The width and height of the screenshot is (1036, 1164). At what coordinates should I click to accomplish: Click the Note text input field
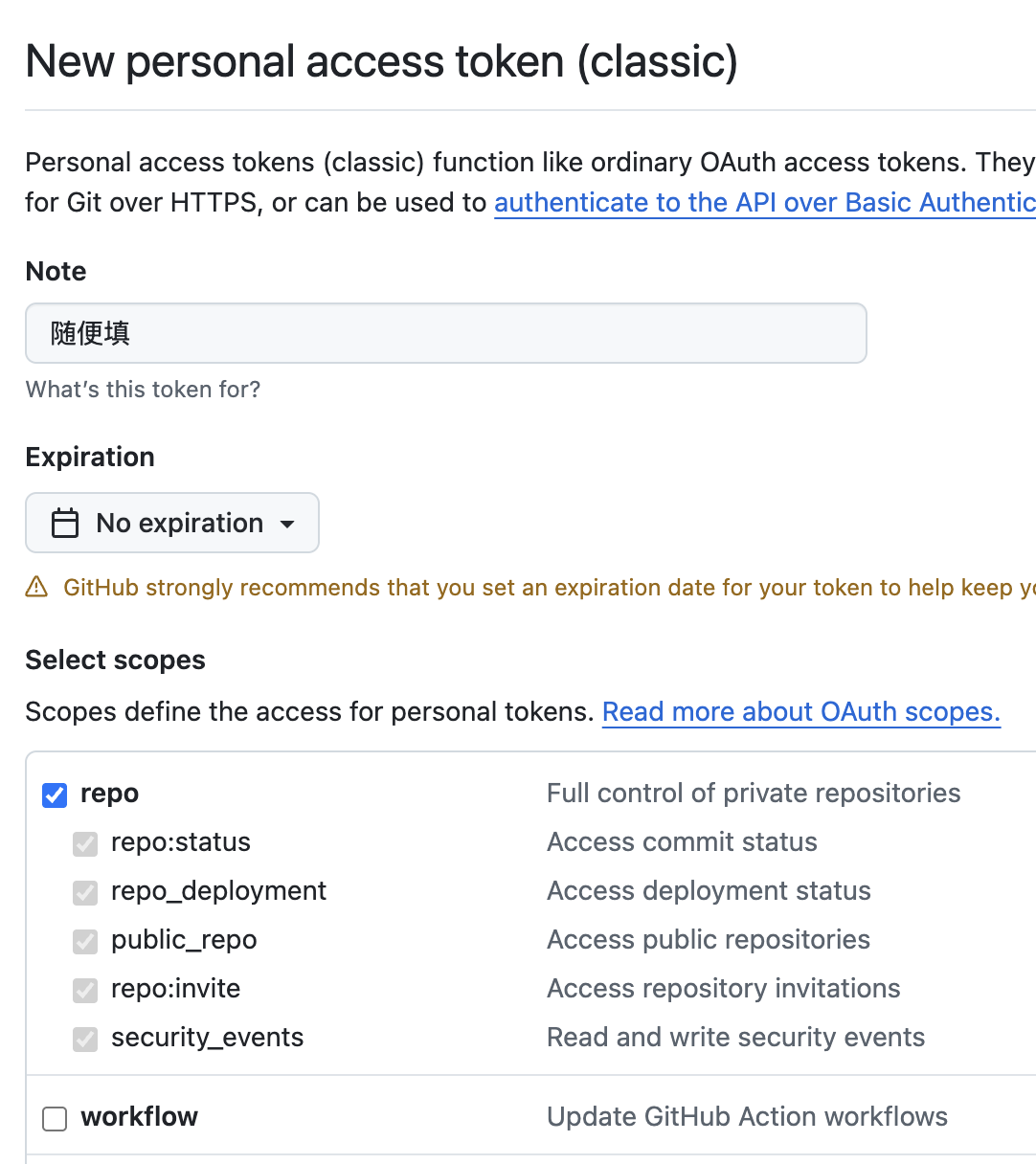(x=445, y=333)
